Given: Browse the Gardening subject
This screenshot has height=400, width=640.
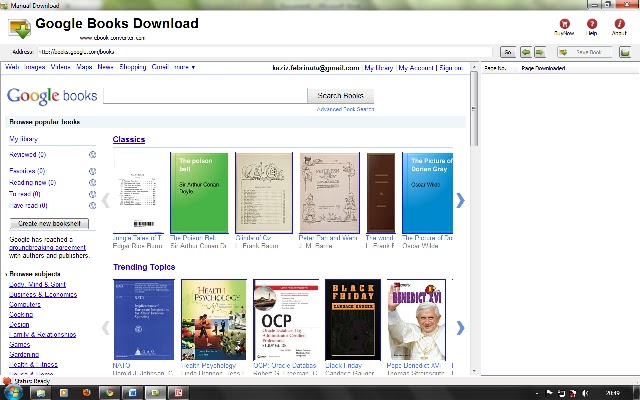Looking at the screenshot, I should pyautogui.click(x=24, y=354).
